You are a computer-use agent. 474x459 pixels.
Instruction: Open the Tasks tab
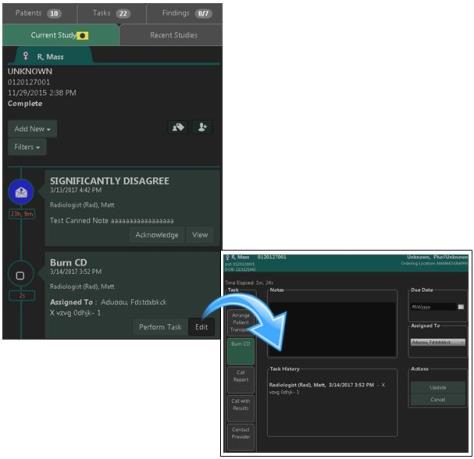coord(112,13)
